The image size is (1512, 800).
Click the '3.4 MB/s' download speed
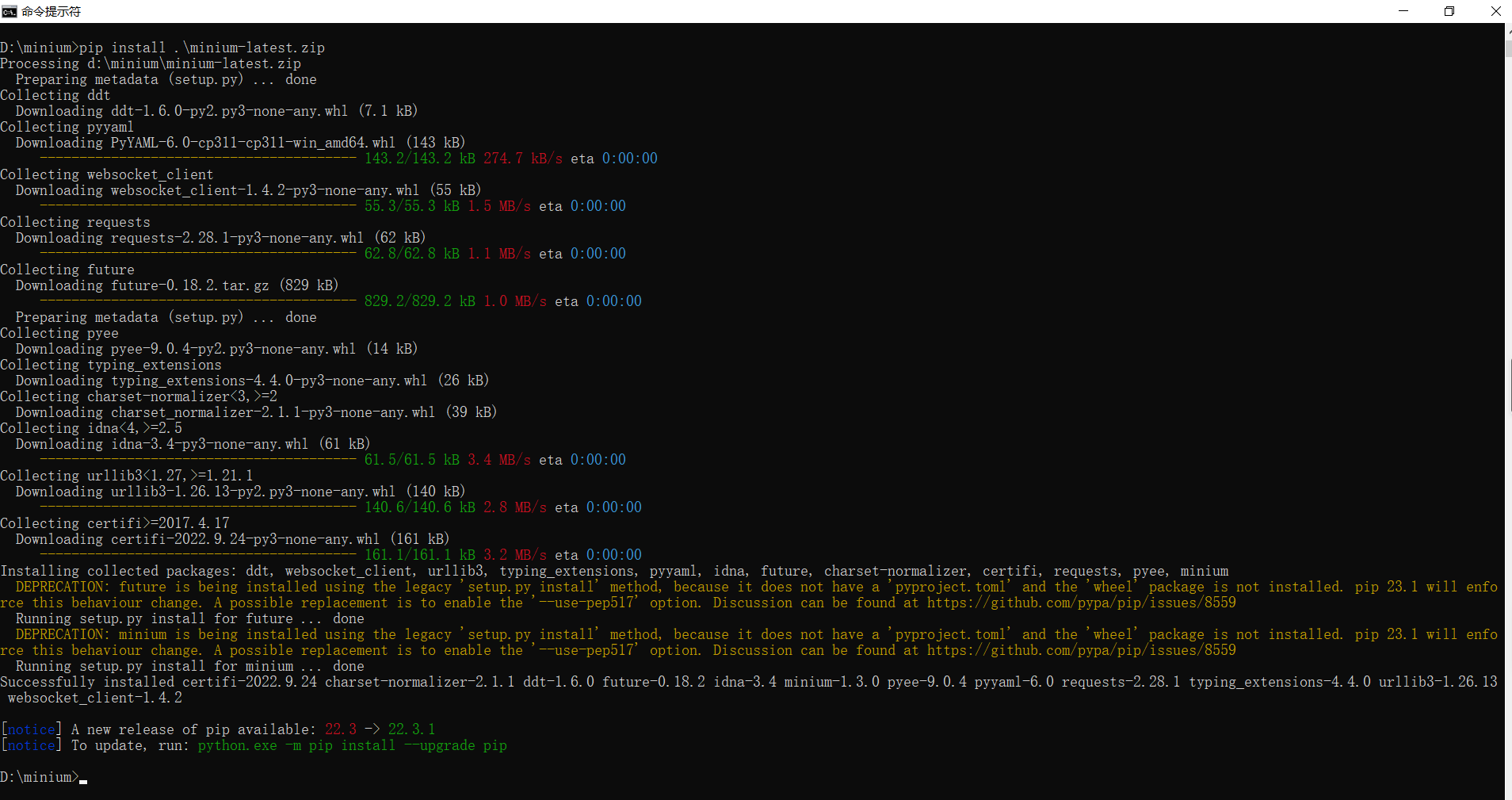(499, 460)
